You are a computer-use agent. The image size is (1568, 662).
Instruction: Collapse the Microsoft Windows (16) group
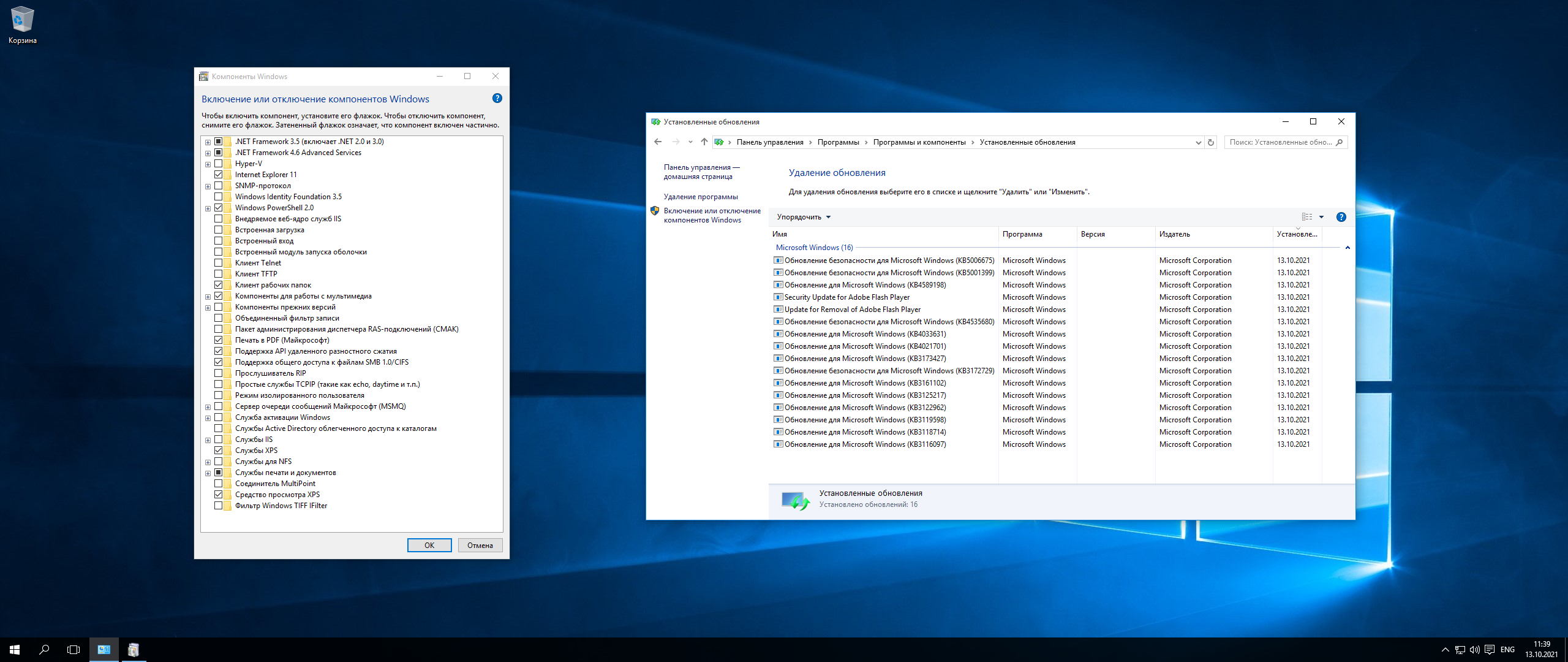click(1347, 248)
